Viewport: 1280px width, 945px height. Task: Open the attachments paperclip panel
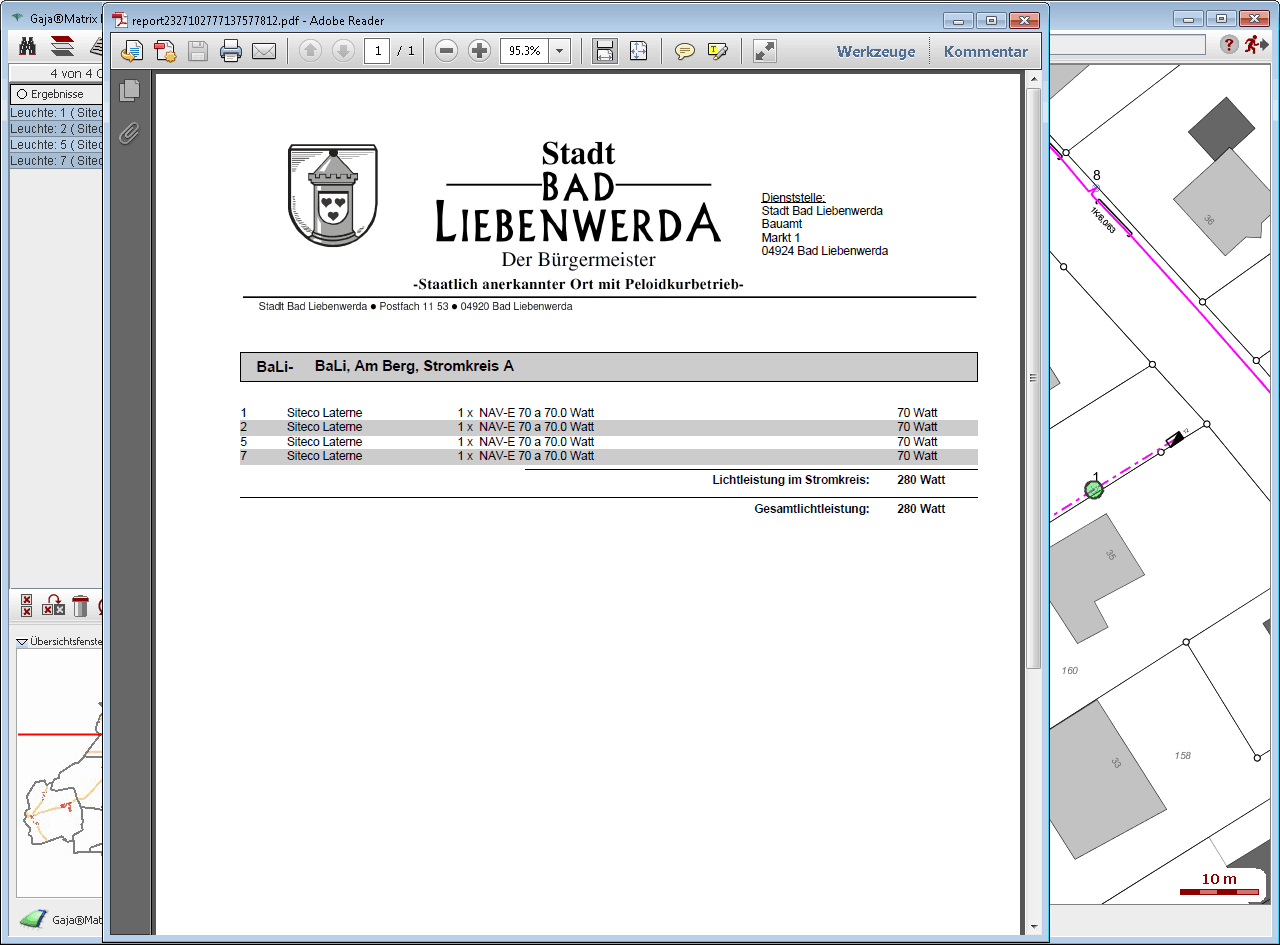[x=129, y=133]
